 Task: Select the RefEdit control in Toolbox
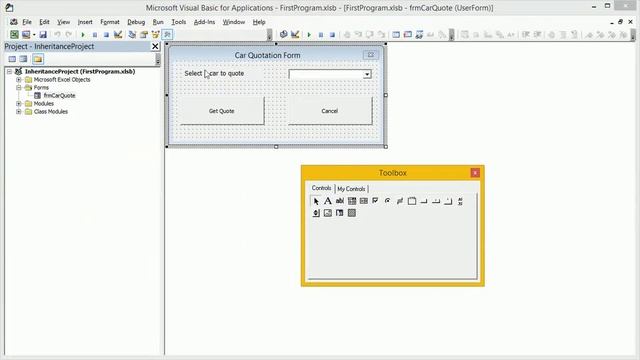pyautogui.click(x=340, y=213)
